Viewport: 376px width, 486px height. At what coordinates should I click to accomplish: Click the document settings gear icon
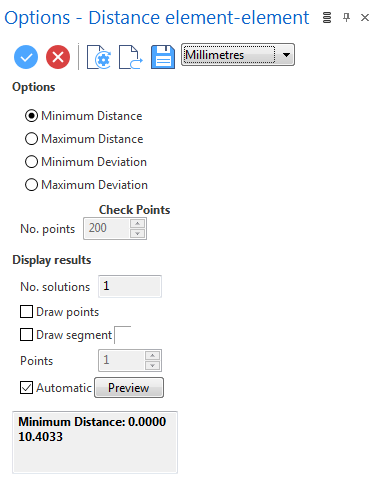tap(99, 57)
